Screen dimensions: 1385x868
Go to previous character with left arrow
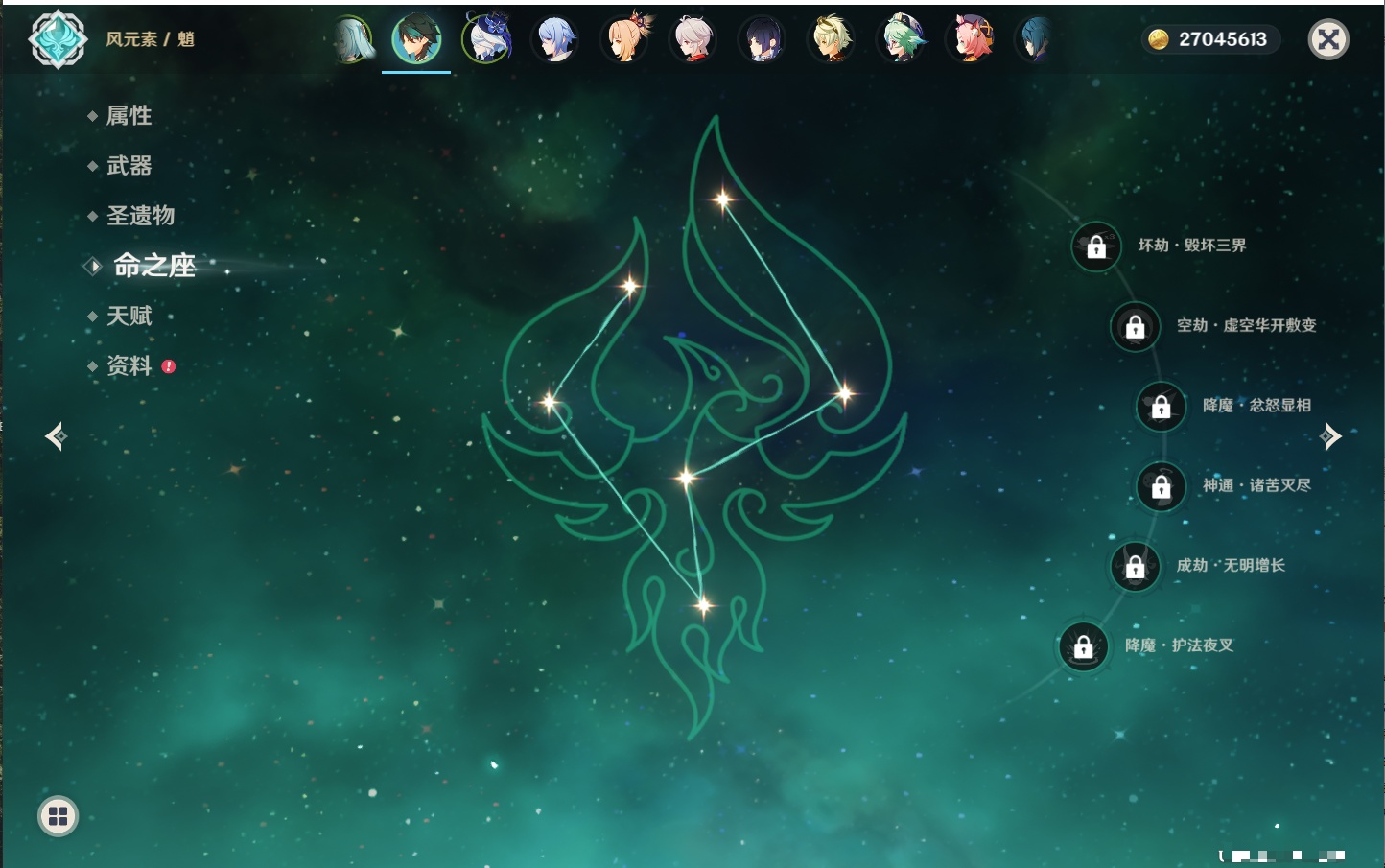coord(56,436)
